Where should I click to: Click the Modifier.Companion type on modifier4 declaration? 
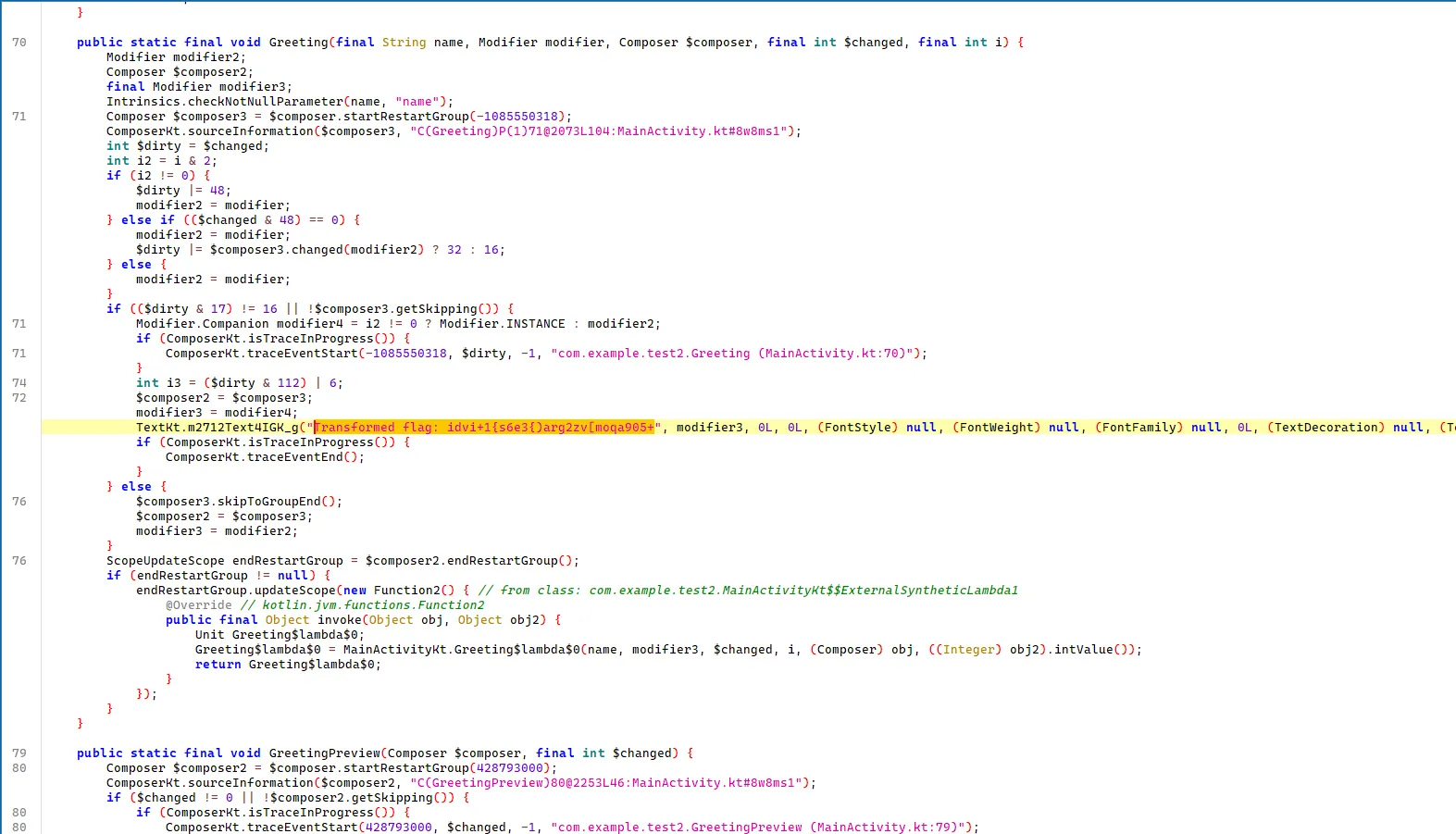[202, 324]
